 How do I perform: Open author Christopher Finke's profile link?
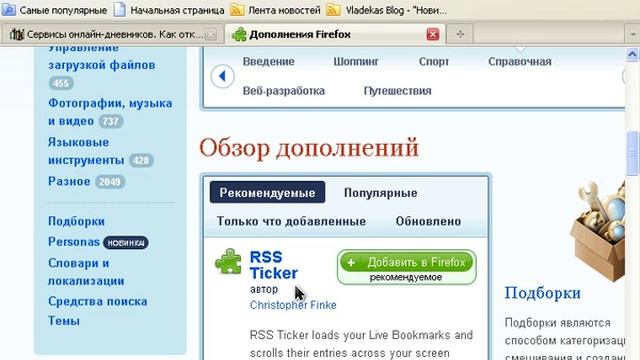(x=293, y=305)
